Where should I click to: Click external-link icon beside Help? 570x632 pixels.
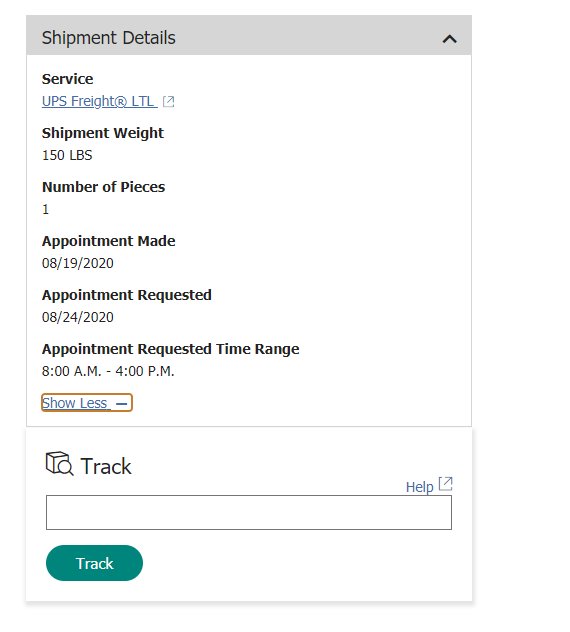click(x=445, y=484)
